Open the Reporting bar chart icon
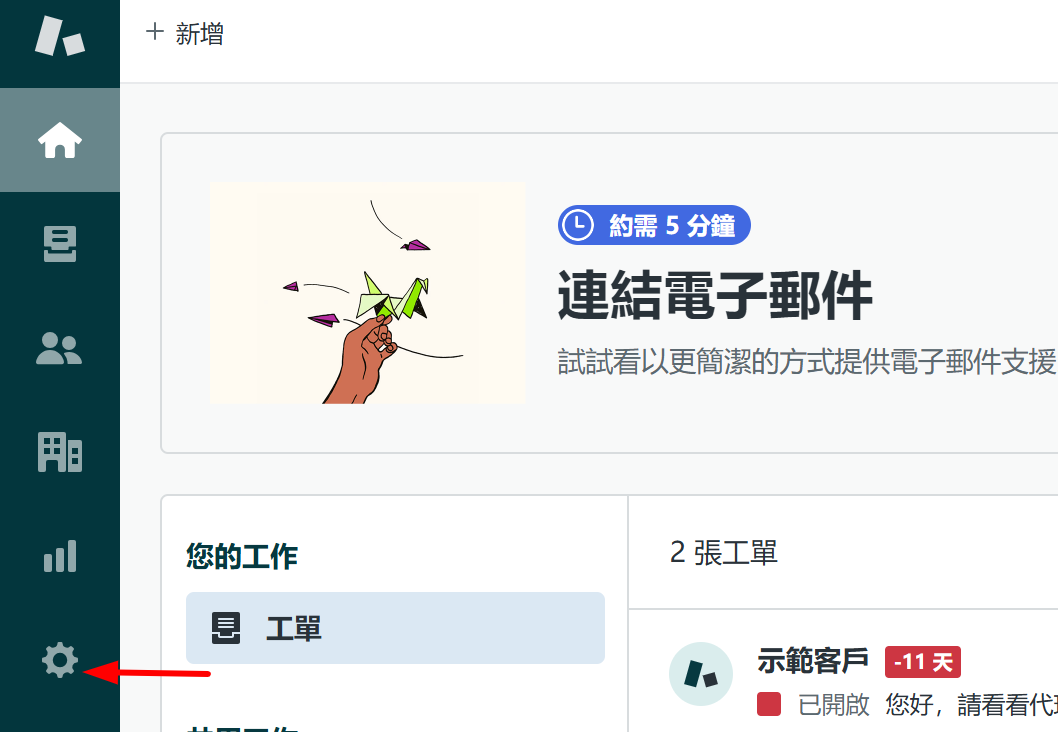 pyautogui.click(x=60, y=556)
